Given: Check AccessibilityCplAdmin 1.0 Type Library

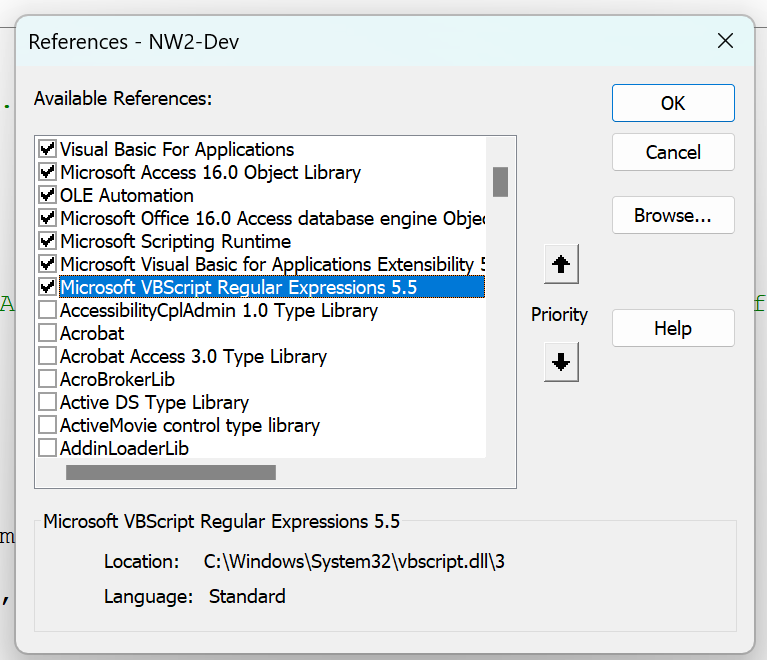Looking at the screenshot, I should 47,310.
